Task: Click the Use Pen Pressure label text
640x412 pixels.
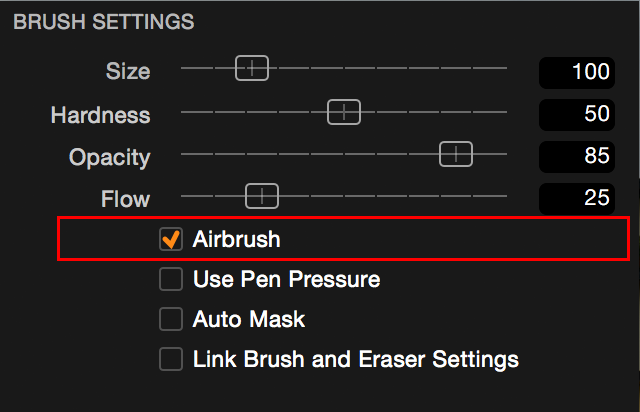Action: tap(287, 279)
